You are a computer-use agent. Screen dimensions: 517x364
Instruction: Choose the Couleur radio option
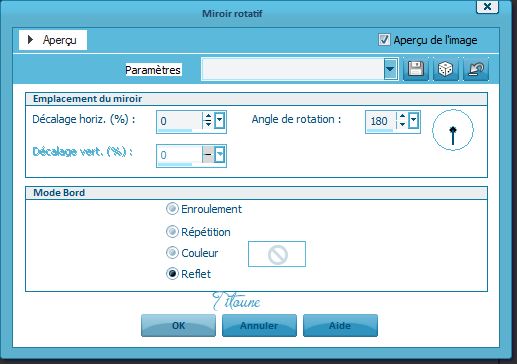[x=172, y=253]
